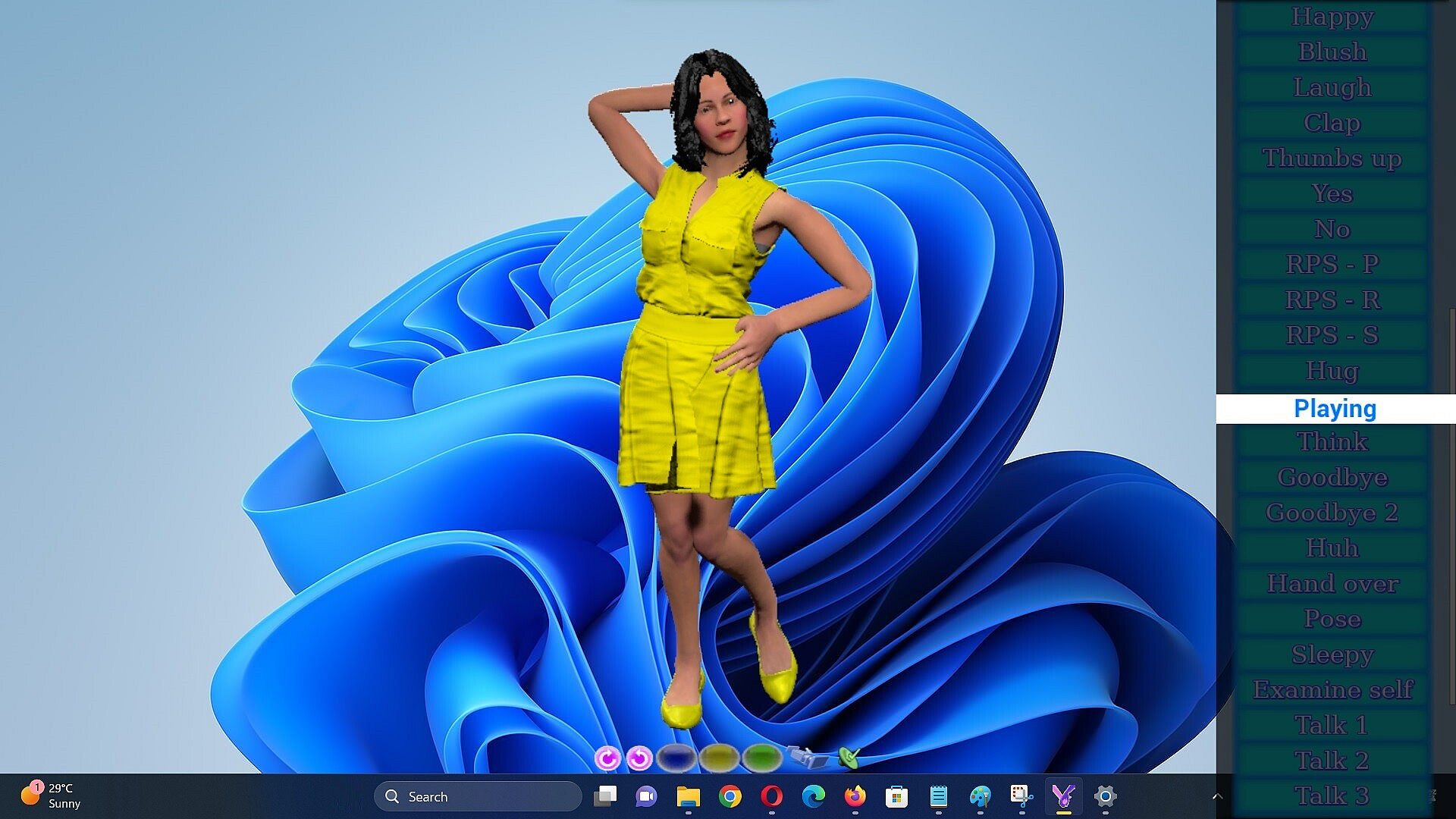Open the purple Y app in taskbar
The image size is (1456, 819).
point(1063,796)
